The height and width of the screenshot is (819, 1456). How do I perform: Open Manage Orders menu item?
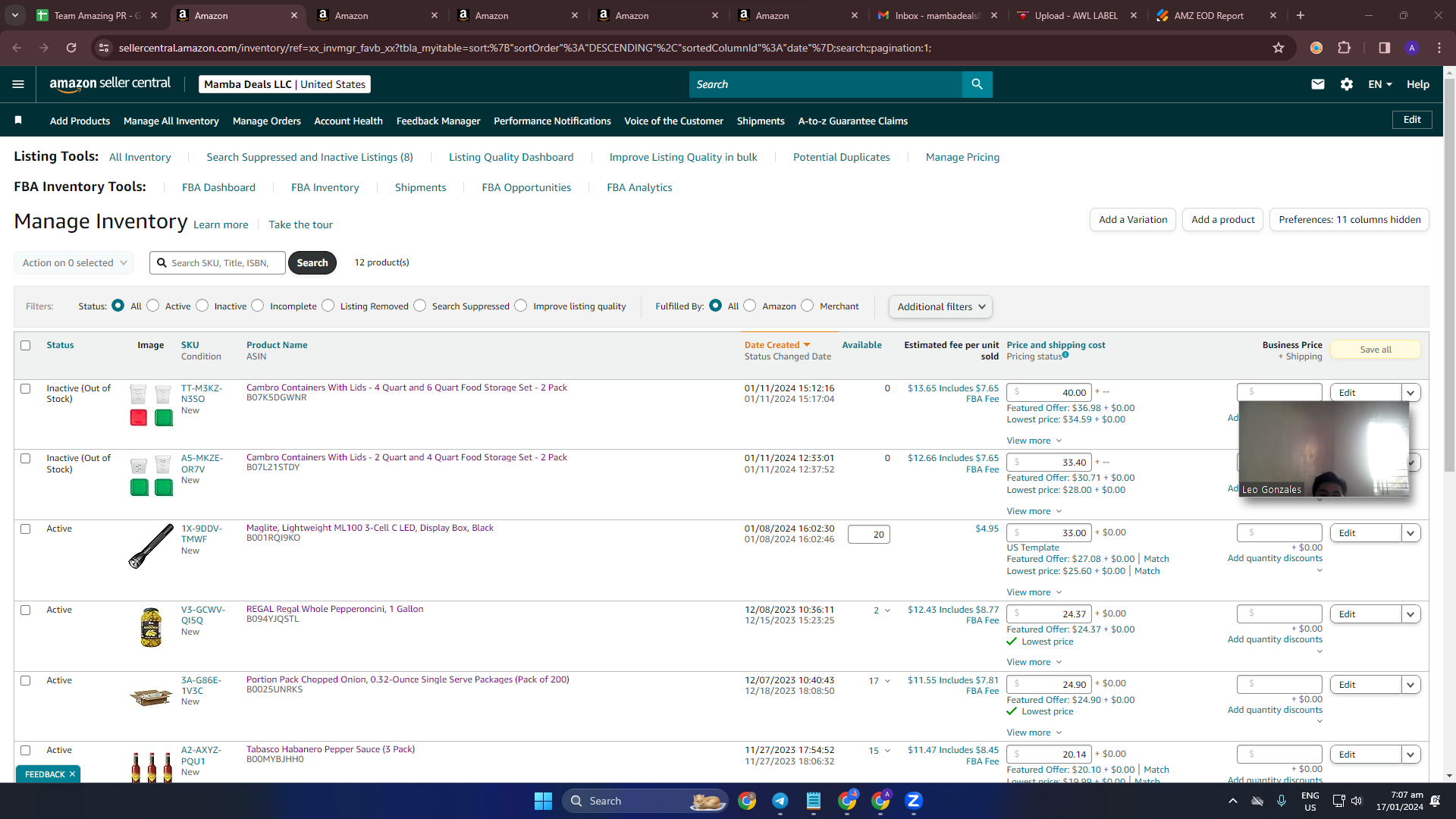(267, 121)
